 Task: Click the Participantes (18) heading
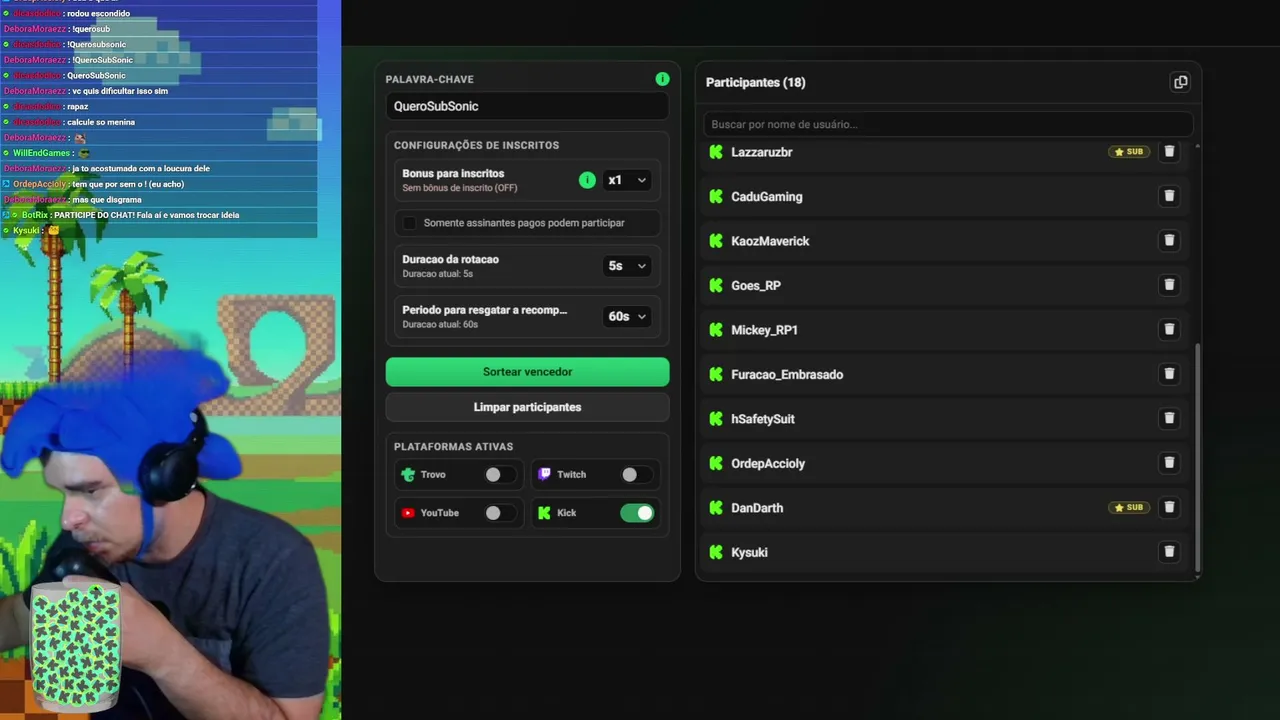(x=755, y=82)
